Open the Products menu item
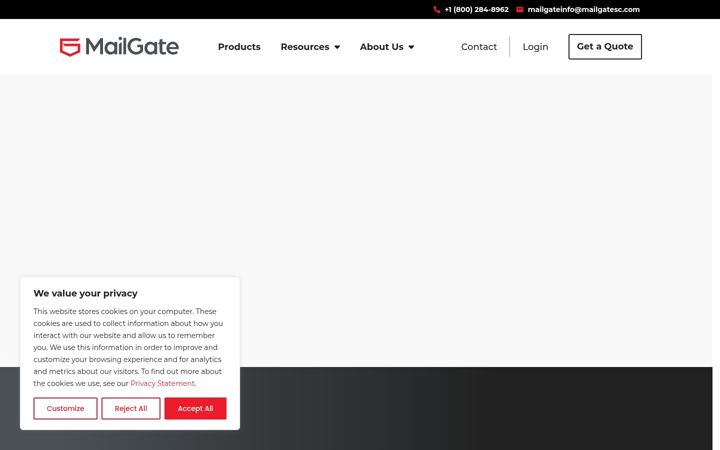720x450 pixels. (239, 47)
